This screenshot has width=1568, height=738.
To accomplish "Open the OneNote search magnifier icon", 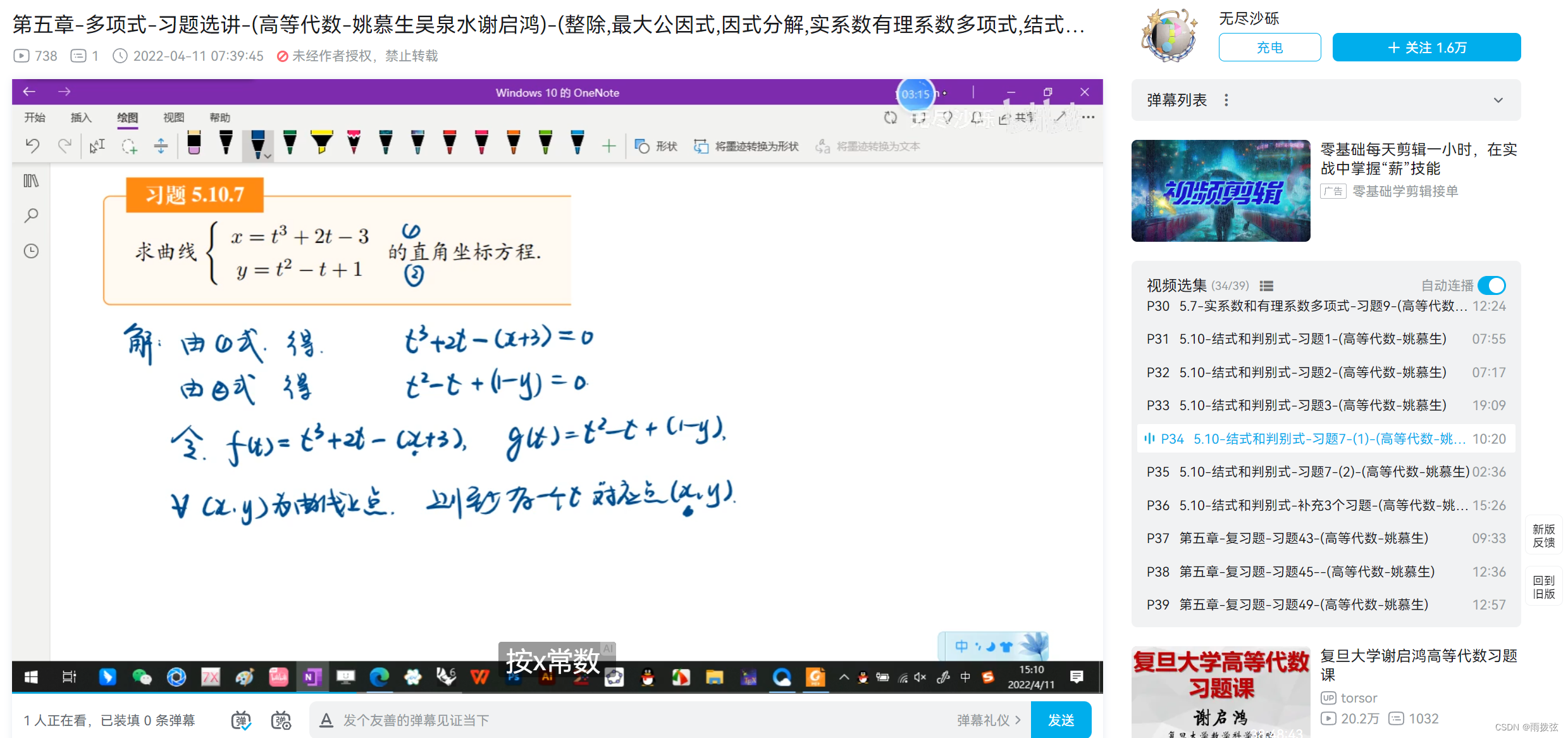I will 31,216.
